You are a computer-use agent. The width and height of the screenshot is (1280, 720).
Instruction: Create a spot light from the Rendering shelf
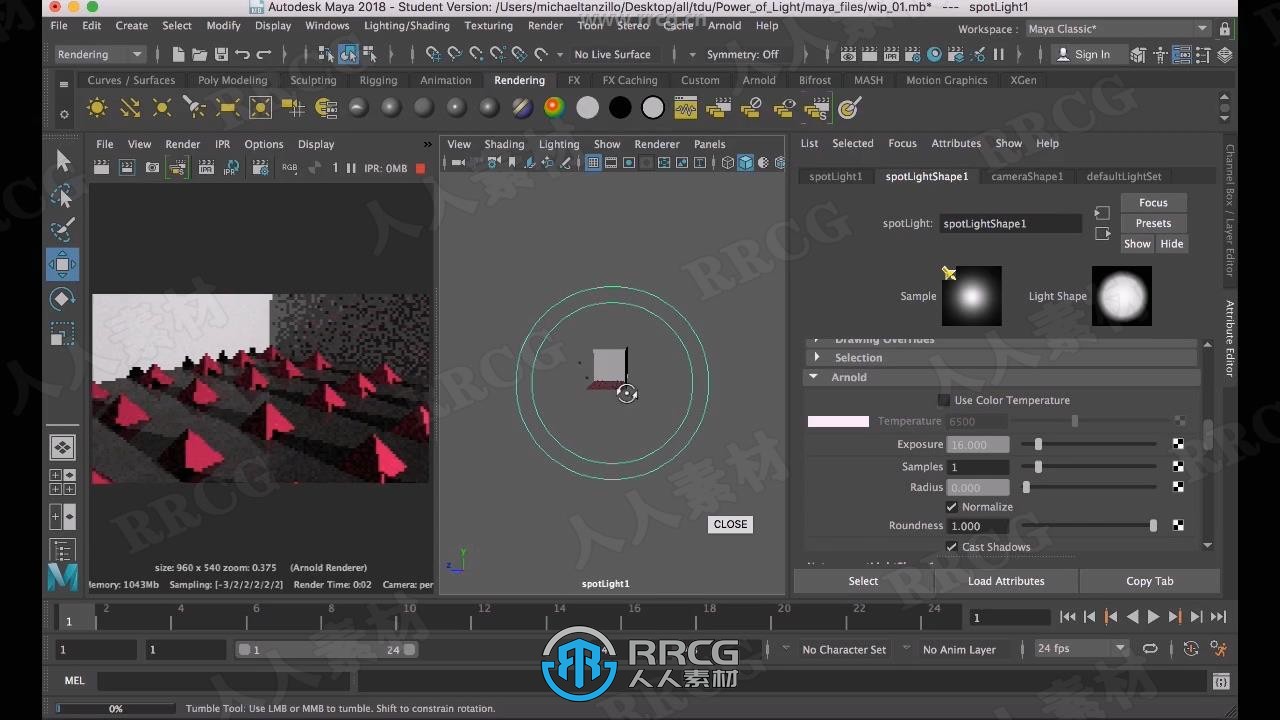click(195, 108)
